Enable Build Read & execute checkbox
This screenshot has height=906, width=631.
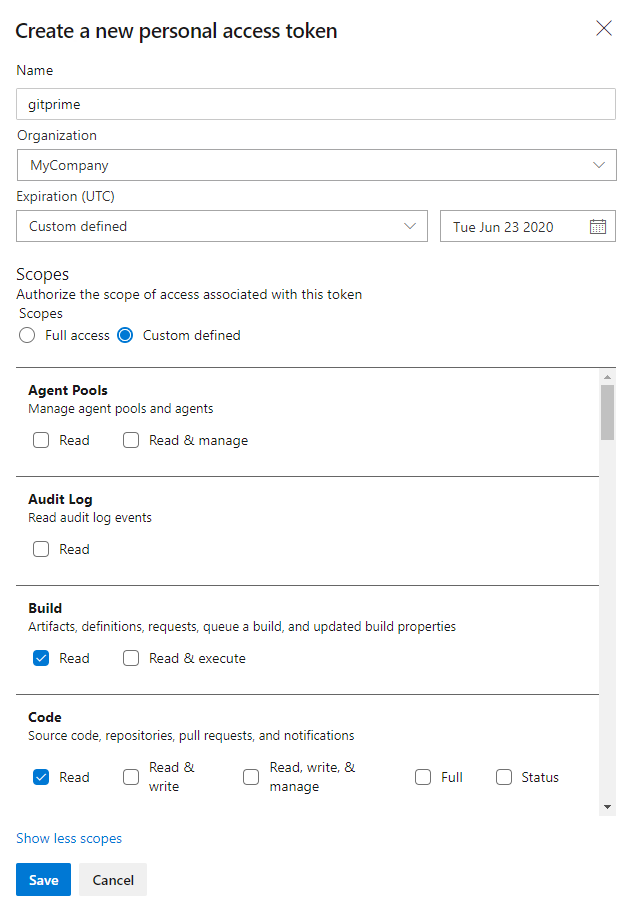click(131, 658)
